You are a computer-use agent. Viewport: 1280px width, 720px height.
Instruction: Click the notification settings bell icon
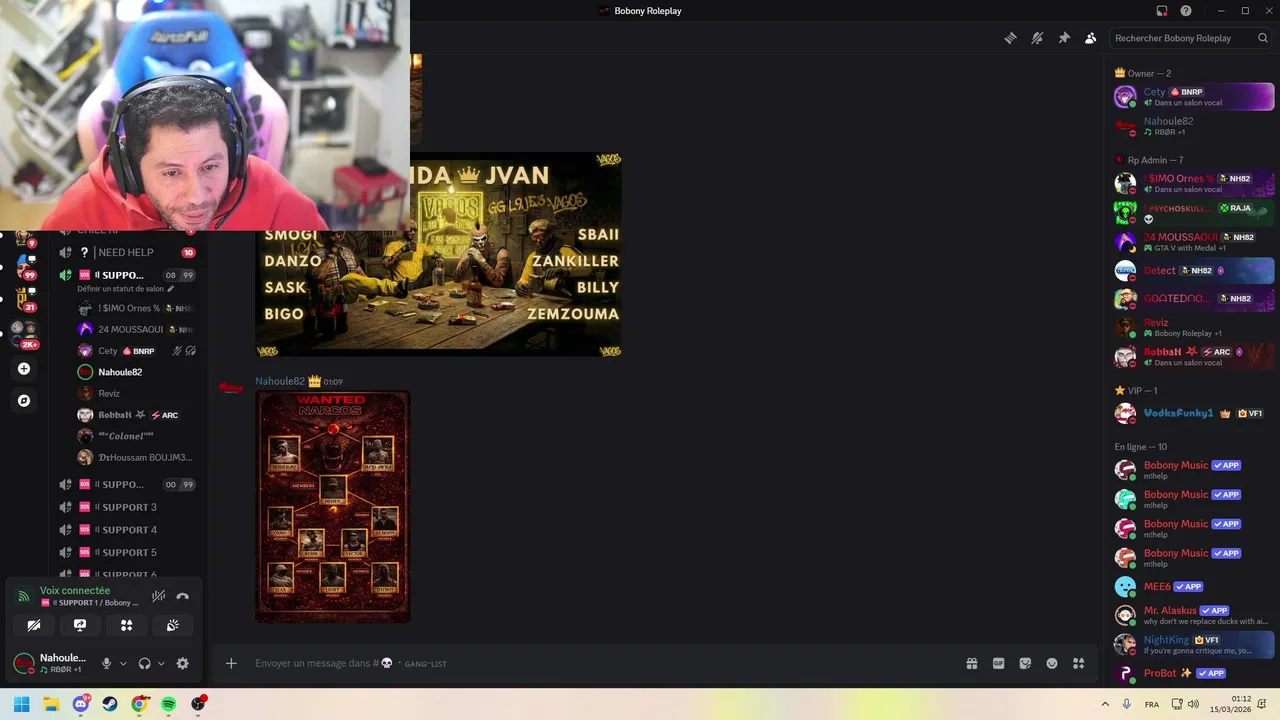pos(1037,38)
